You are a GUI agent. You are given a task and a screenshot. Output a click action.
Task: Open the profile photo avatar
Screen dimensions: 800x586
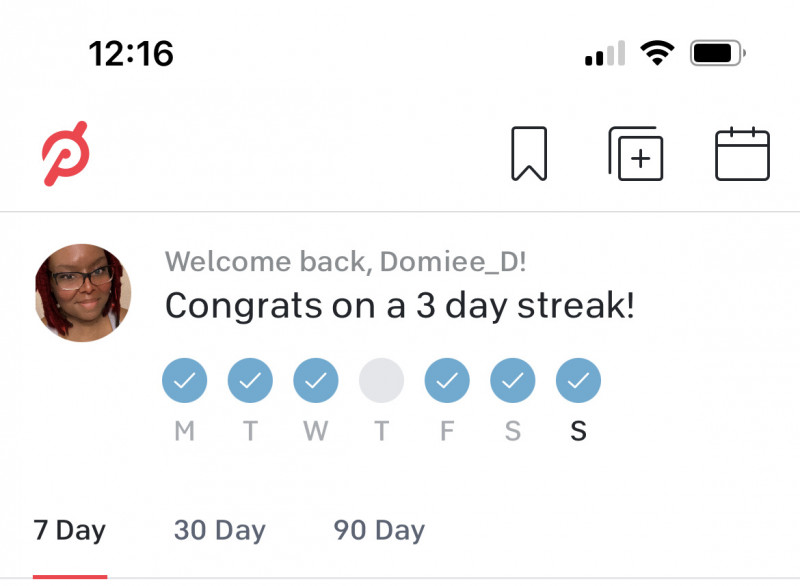83,293
